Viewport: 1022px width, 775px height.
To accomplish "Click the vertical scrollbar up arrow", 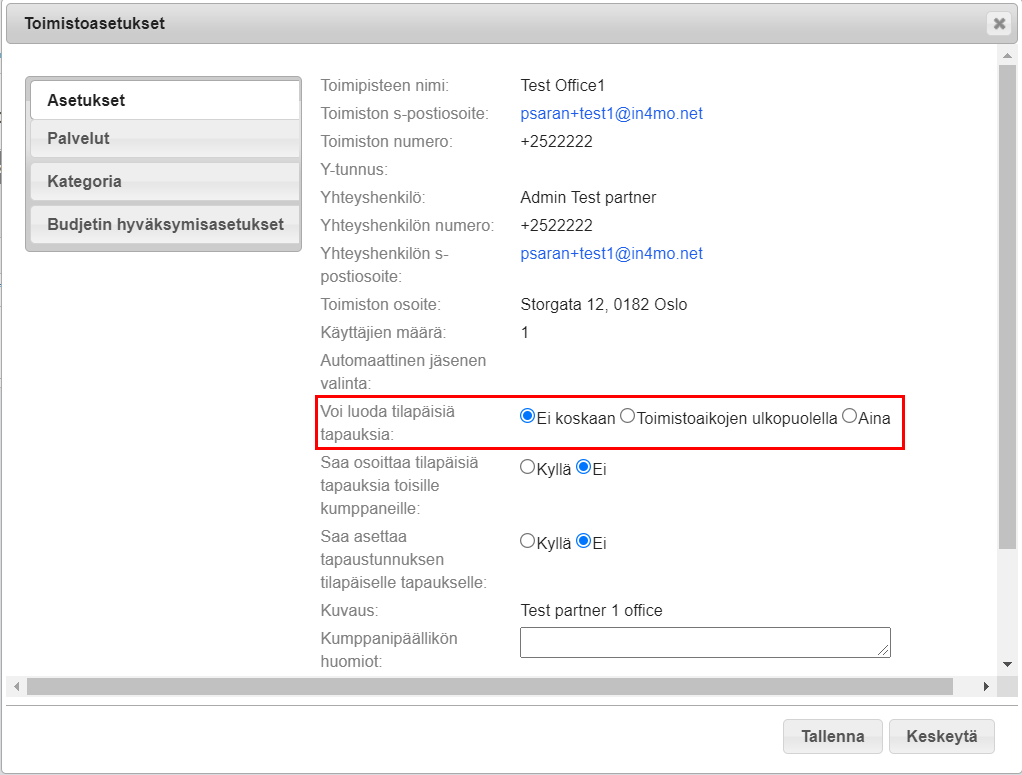I will coord(1006,56).
